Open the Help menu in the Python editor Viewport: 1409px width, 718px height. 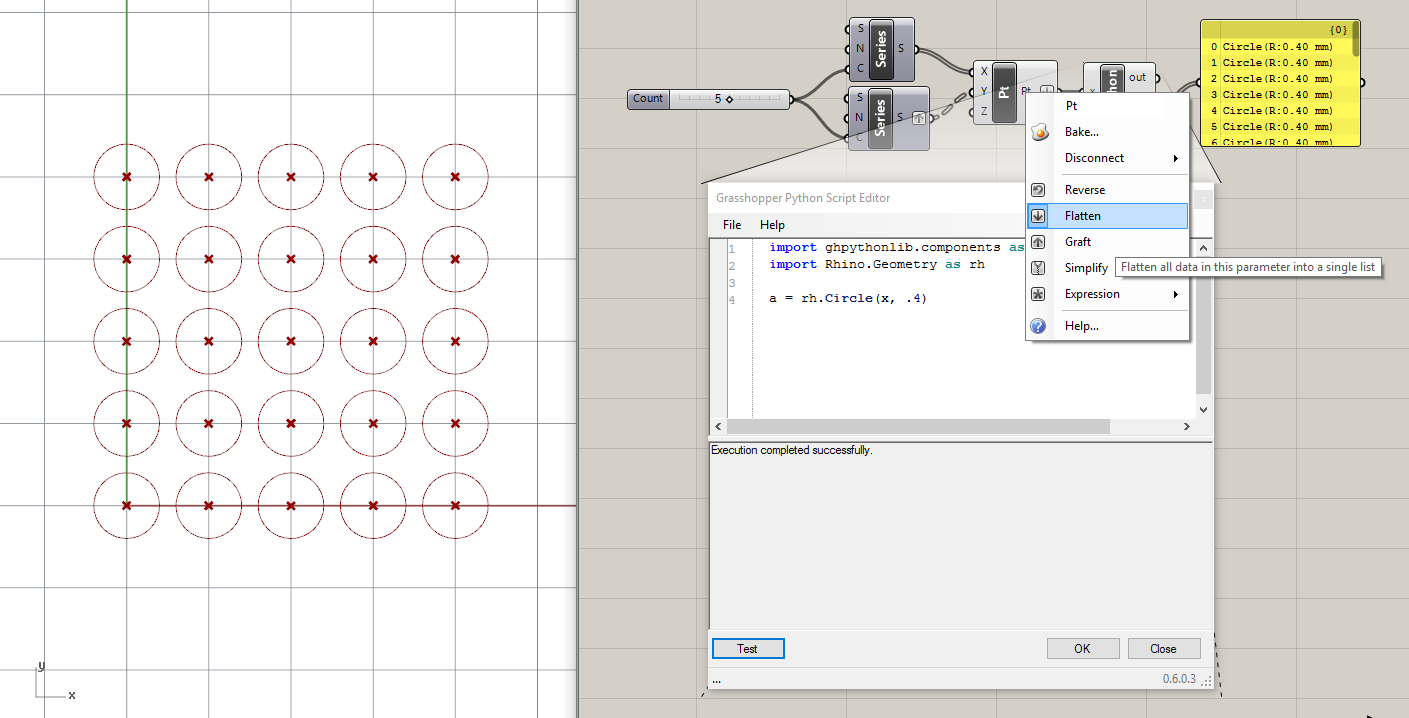pyautogui.click(x=772, y=224)
